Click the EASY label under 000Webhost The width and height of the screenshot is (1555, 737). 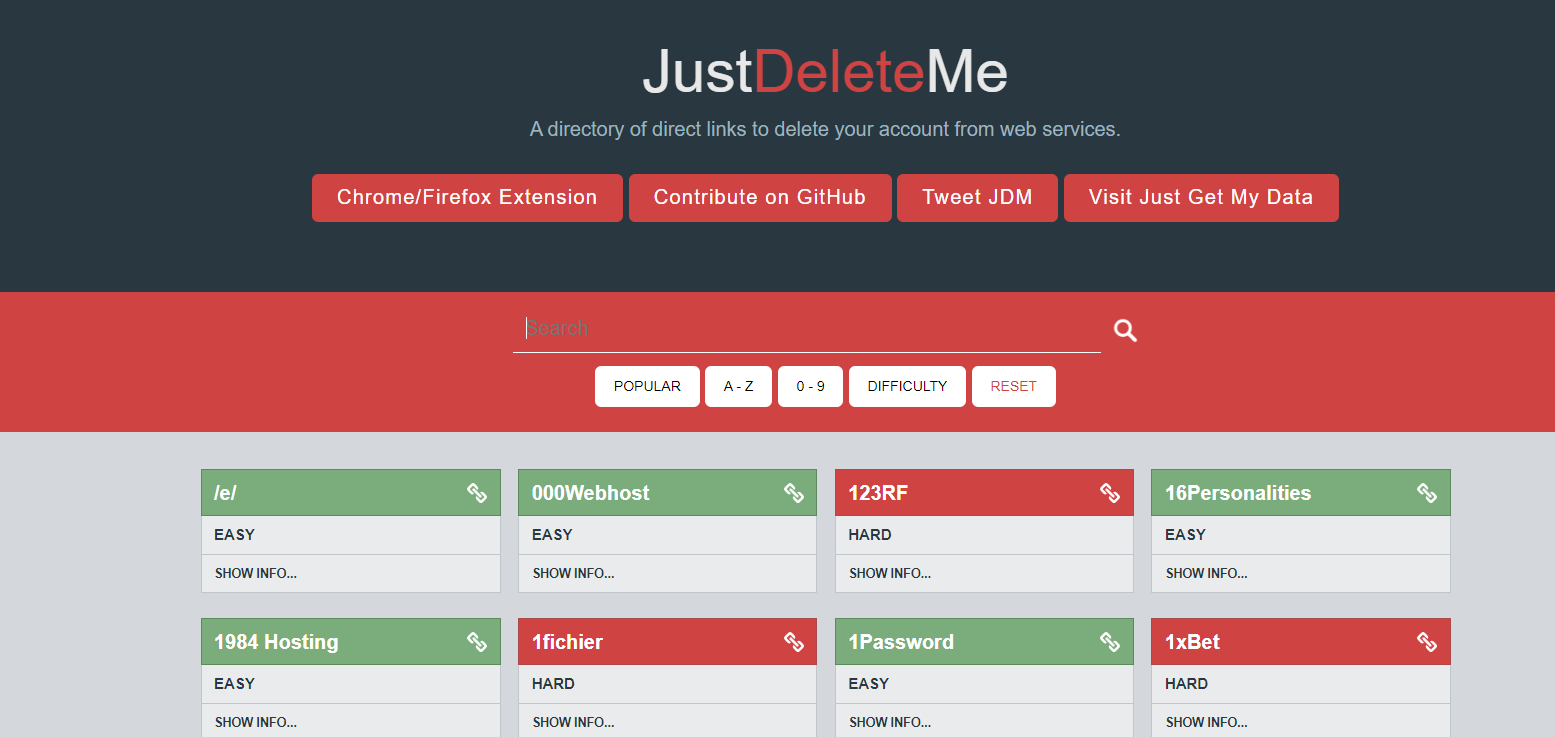(x=552, y=535)
